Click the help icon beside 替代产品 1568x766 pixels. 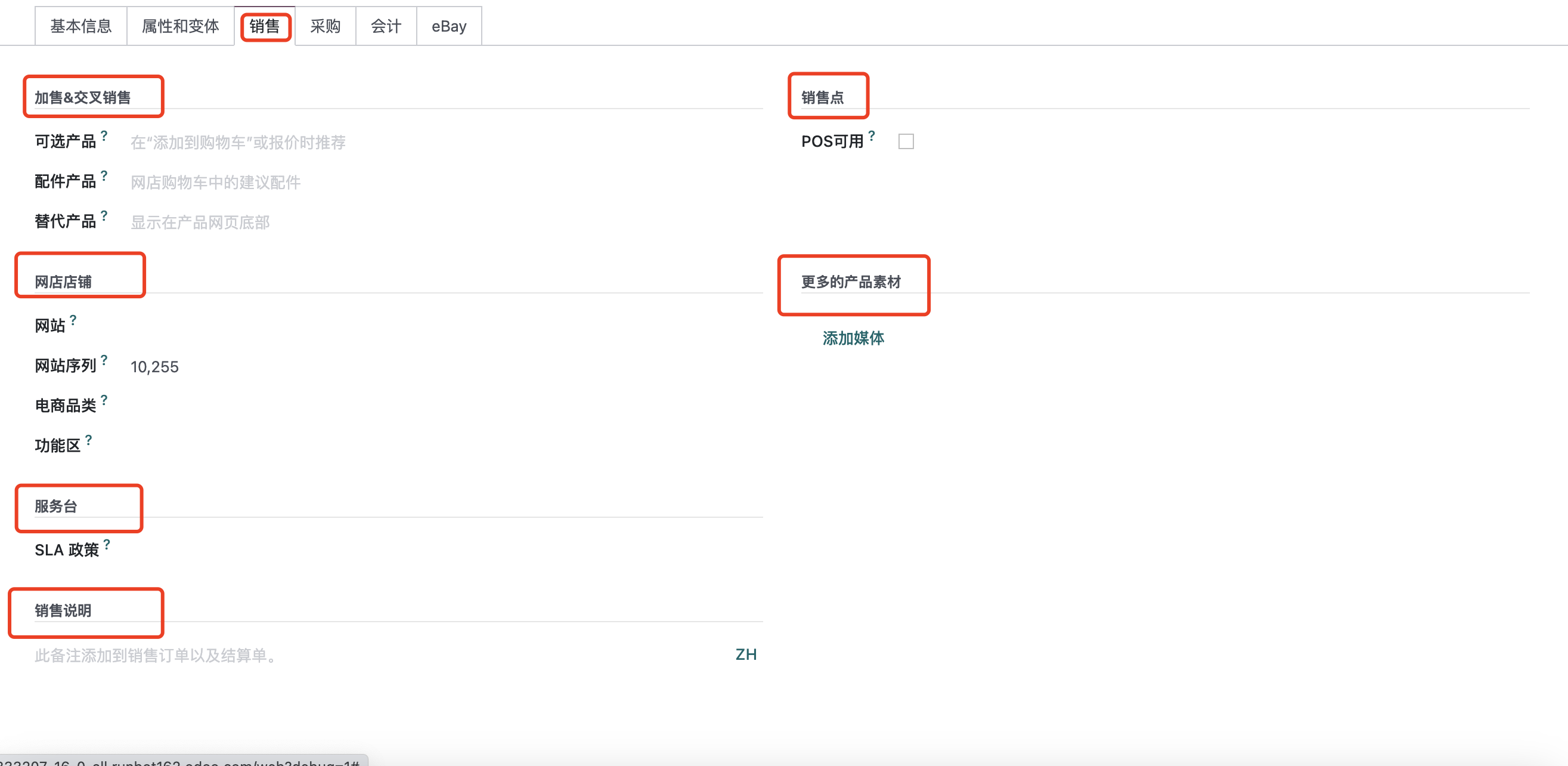tap(104, 215)
